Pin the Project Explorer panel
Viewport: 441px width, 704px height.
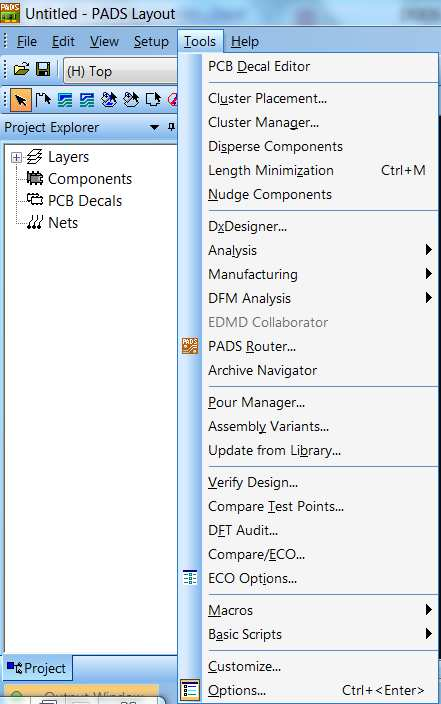point(171,127)
